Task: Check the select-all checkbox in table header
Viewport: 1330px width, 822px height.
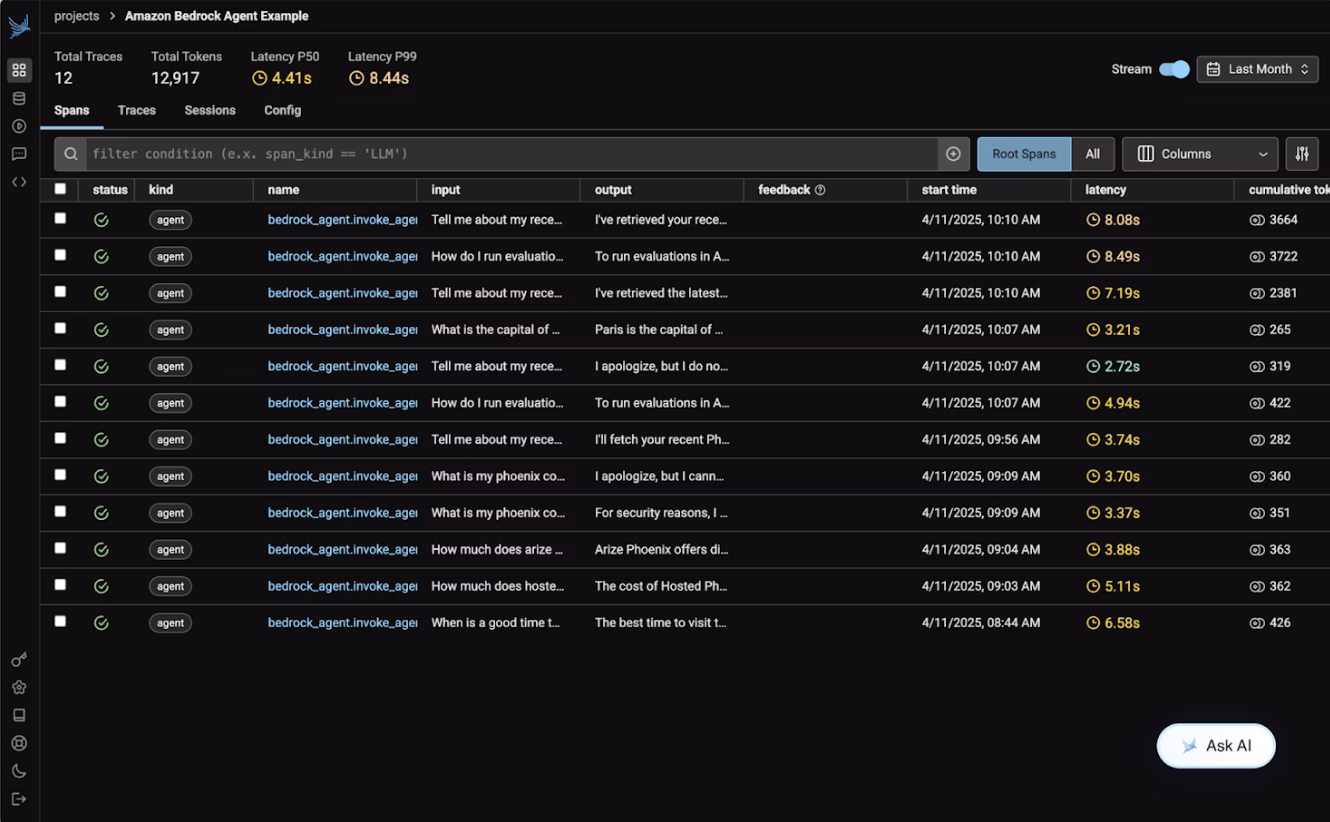Action: [60, 189]
